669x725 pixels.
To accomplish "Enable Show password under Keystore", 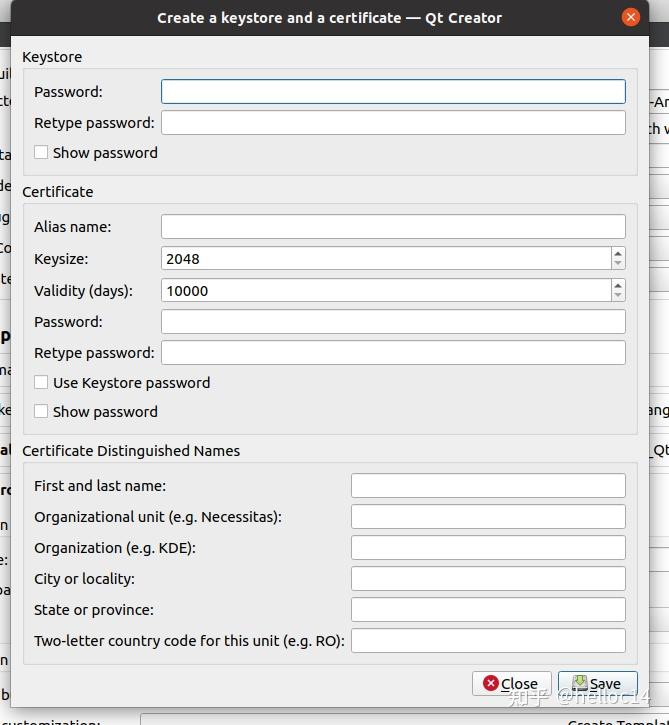I will click(x=41, y=153).
